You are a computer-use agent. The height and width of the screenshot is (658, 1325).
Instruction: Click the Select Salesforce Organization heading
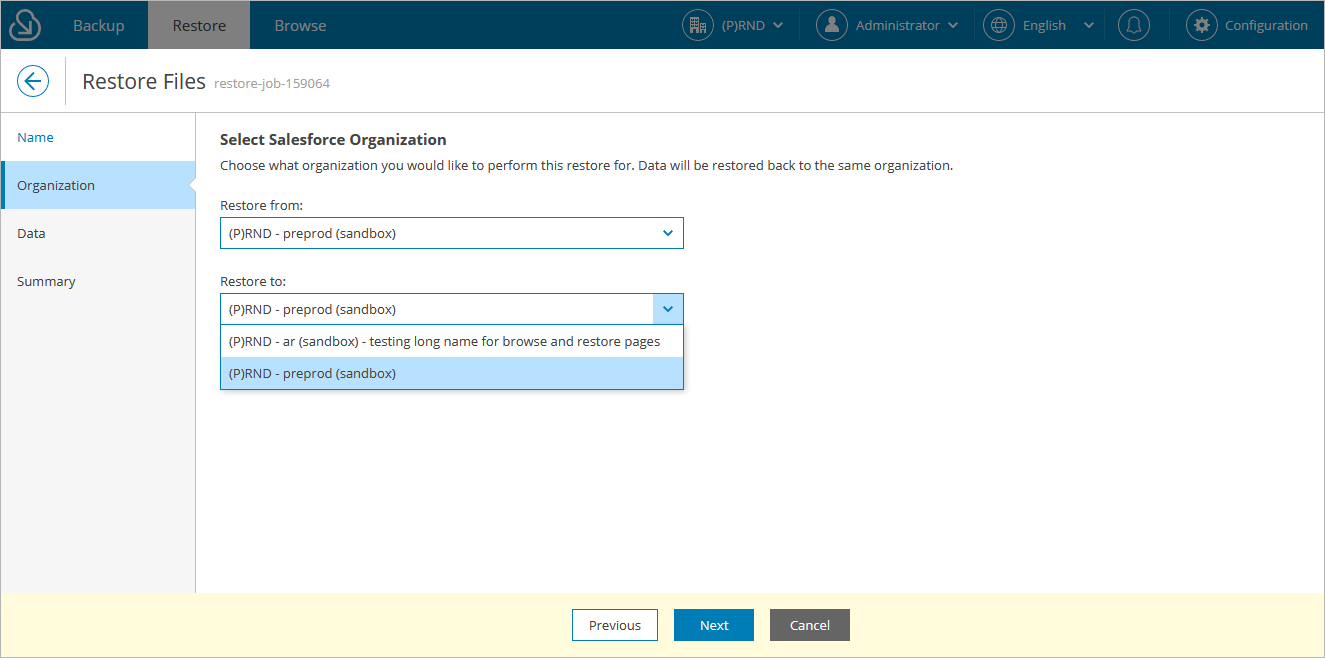pyautogui.click(x=333, y=139)
